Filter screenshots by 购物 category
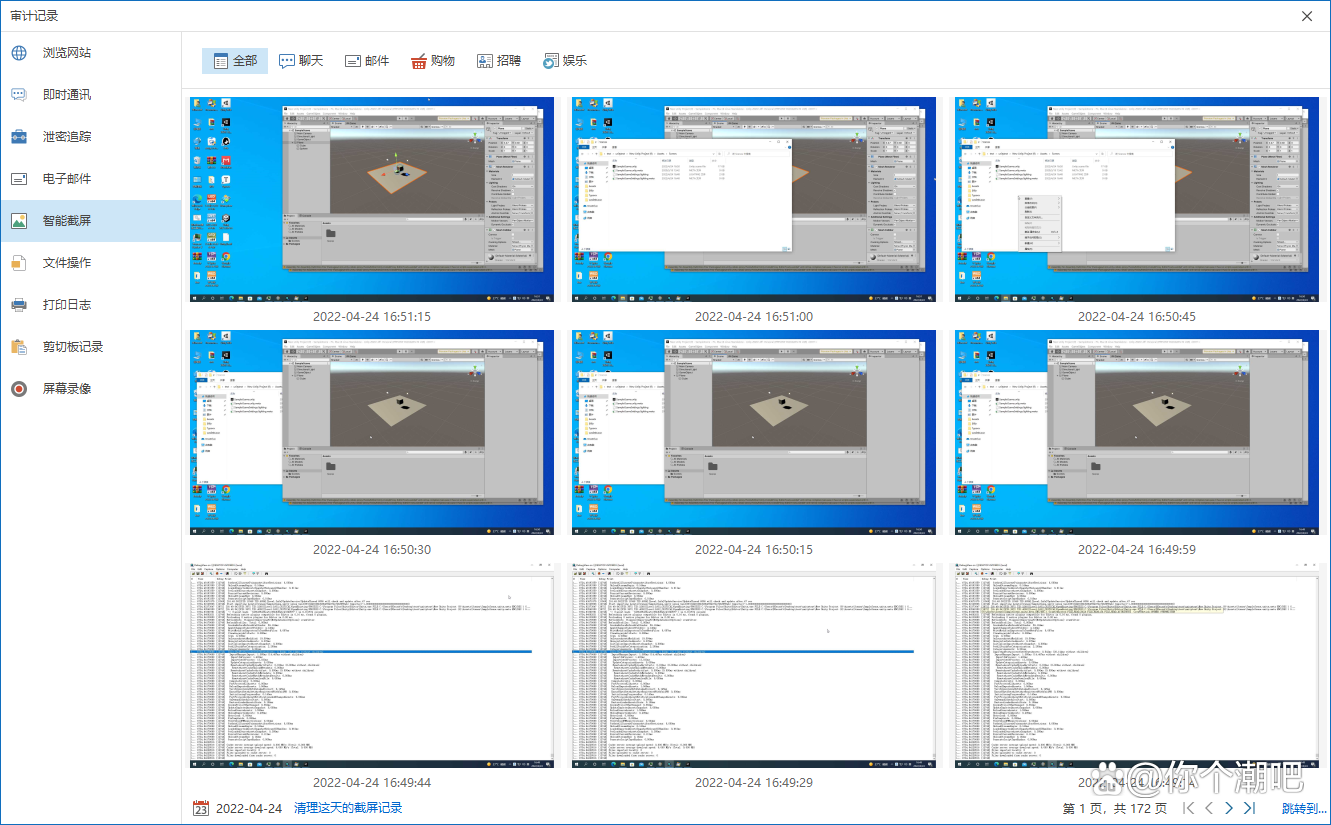Screen dimensions: 1331x825 (432, 61)
